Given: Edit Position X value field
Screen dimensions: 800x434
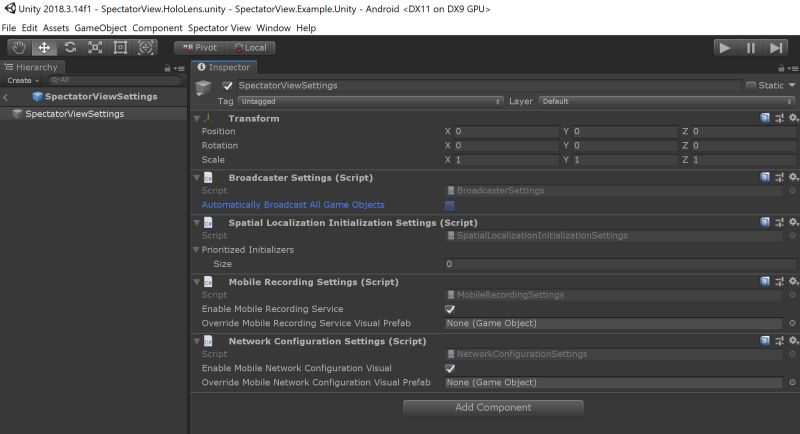Looking at the screenshot, I should tap(506, 132).
